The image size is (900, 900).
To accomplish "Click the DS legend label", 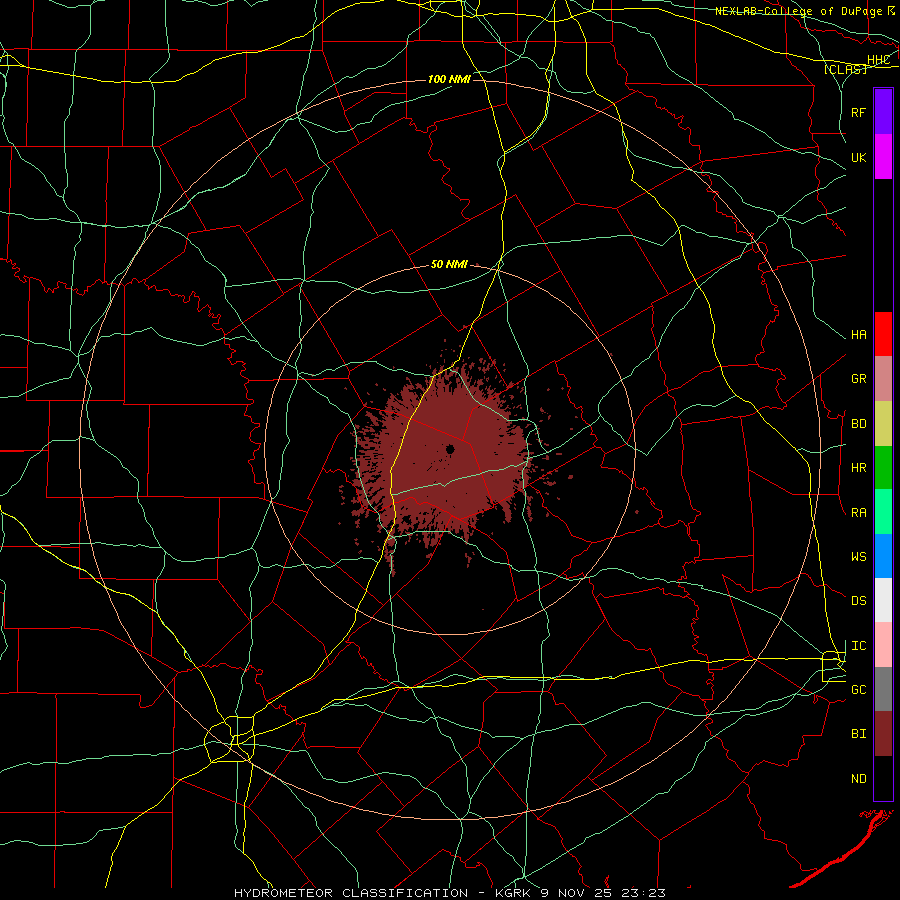I will tap(858, 601).
